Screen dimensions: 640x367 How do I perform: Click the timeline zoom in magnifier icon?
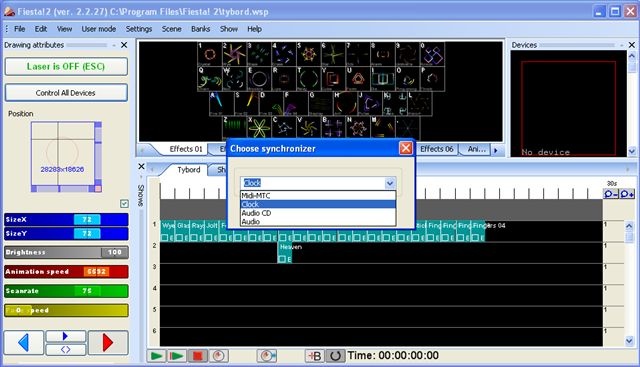627,194
